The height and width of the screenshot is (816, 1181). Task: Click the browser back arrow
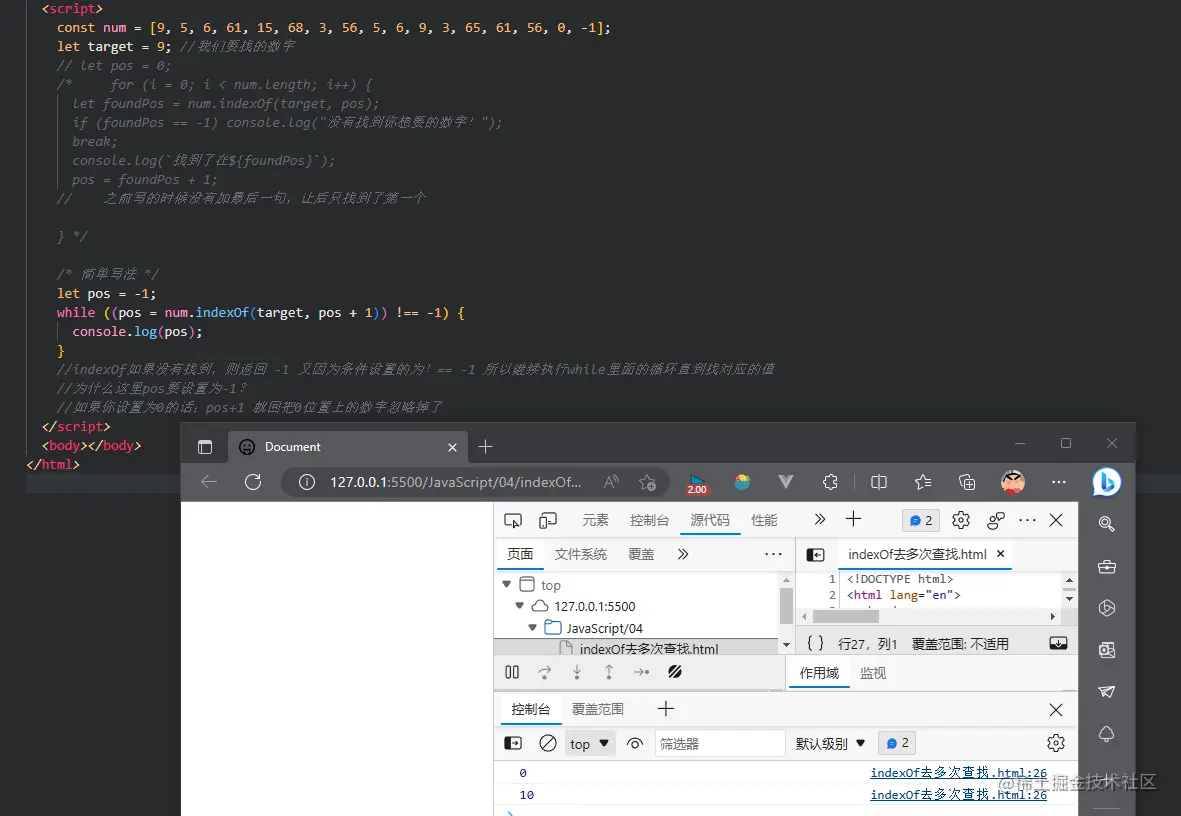(209, 482)
